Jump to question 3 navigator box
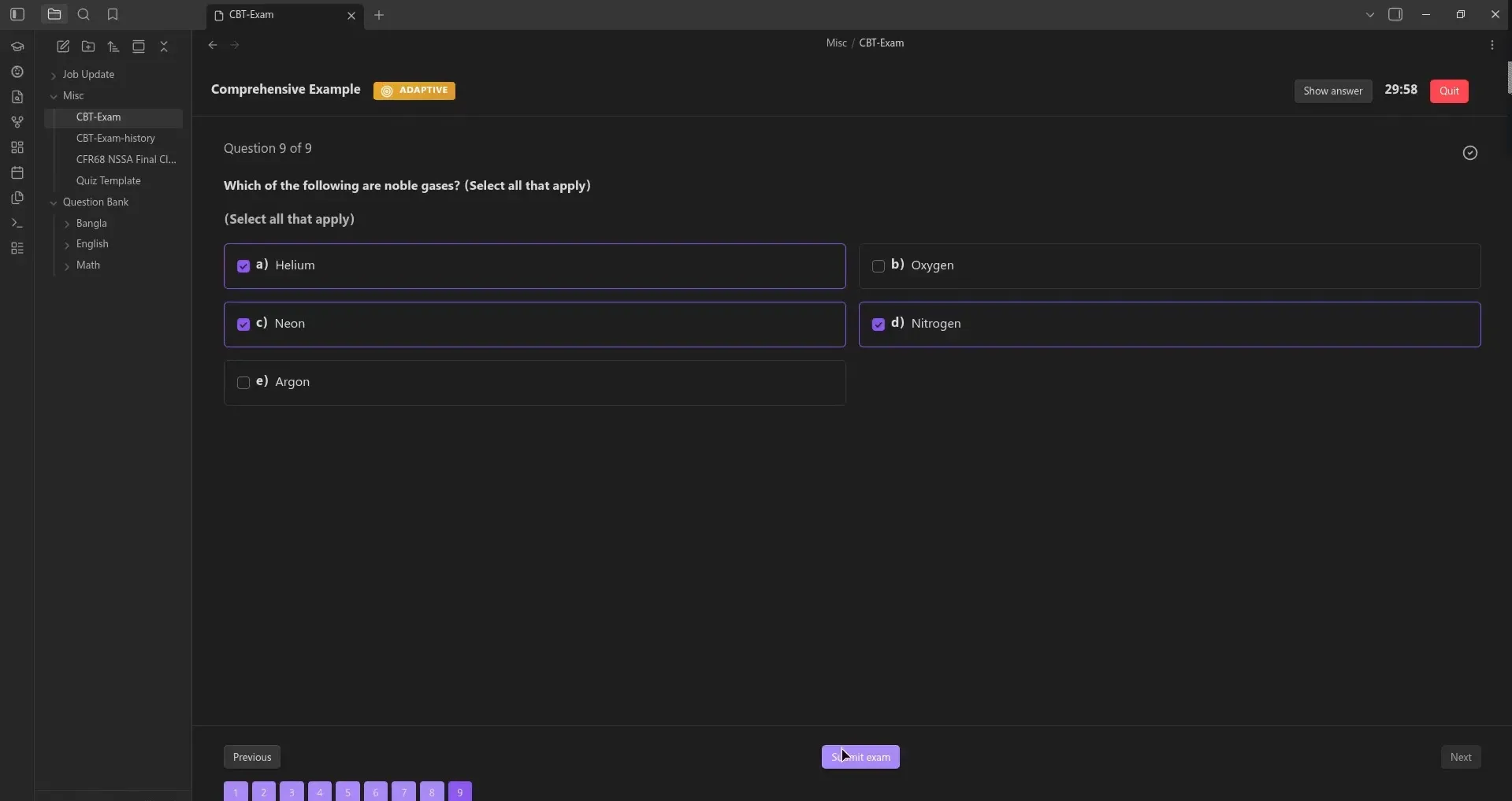Screen dimensions: 1512x801 pos(292,792)
